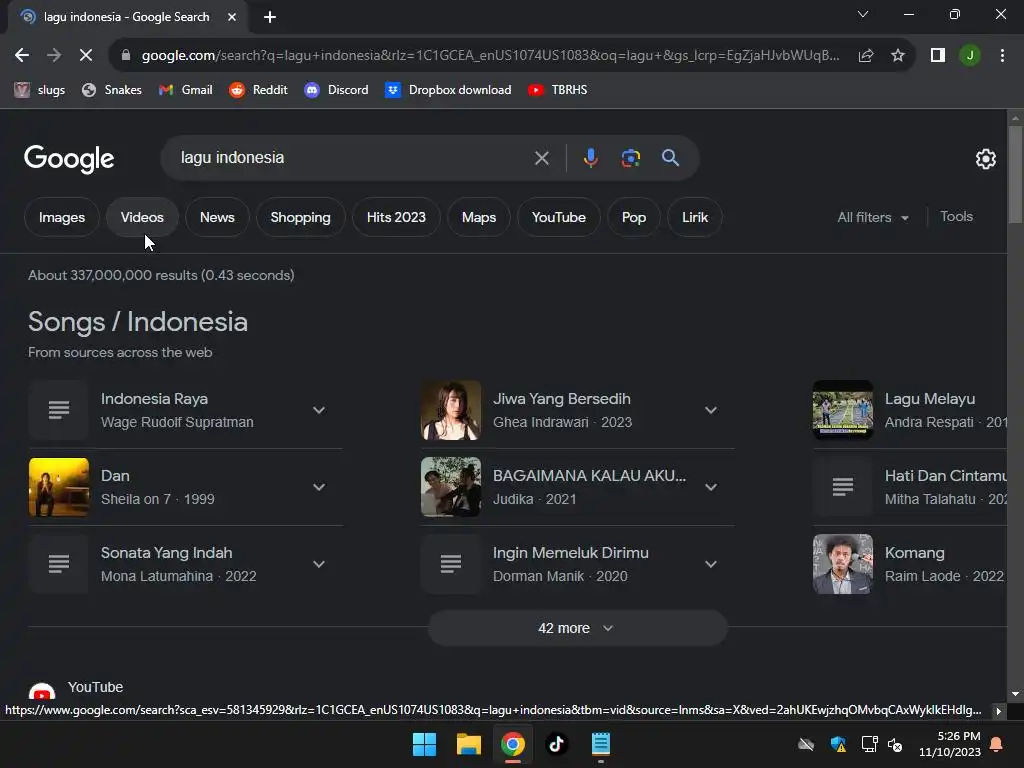This screenshot has height=768, width=1024.
Task: Select the Pop filter chip
Action: coord(634,217)
